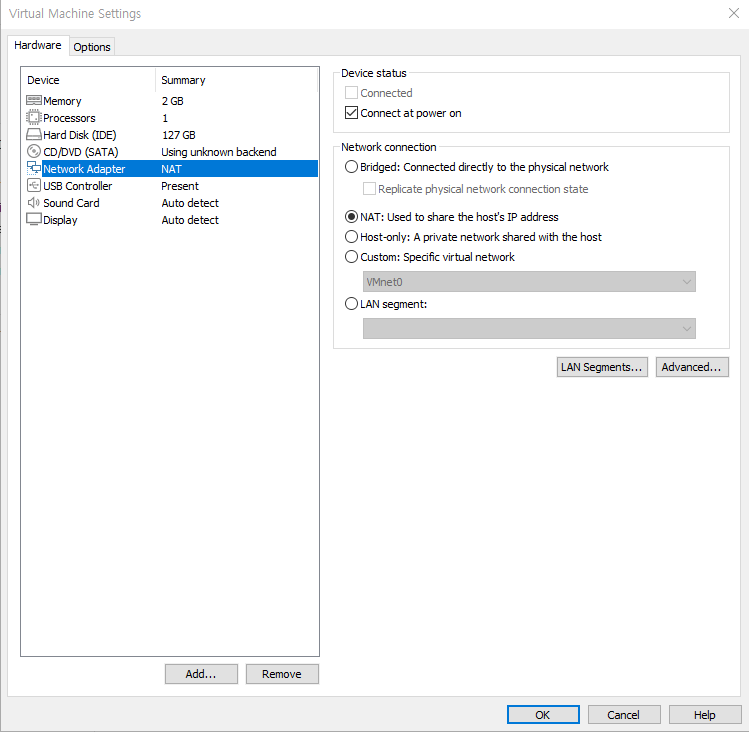Cancel the Virtual Machine Settings dialog

[624, 715]
